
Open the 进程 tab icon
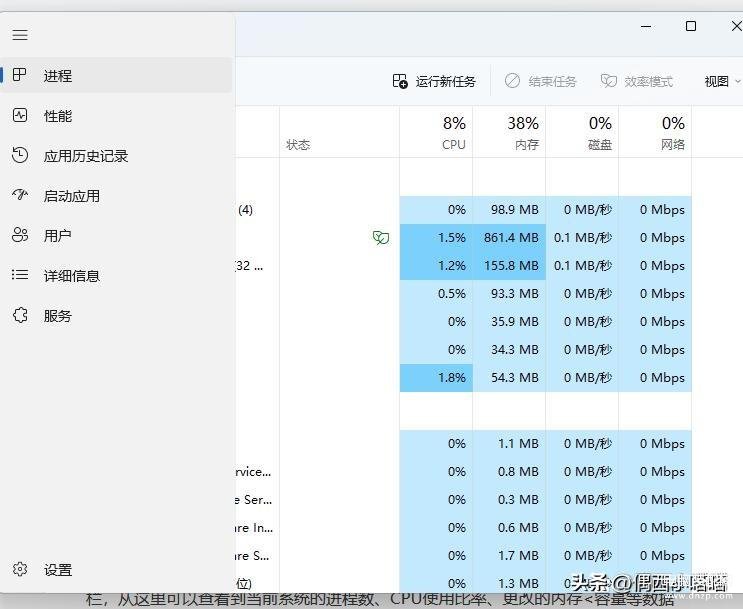[20, 74]
